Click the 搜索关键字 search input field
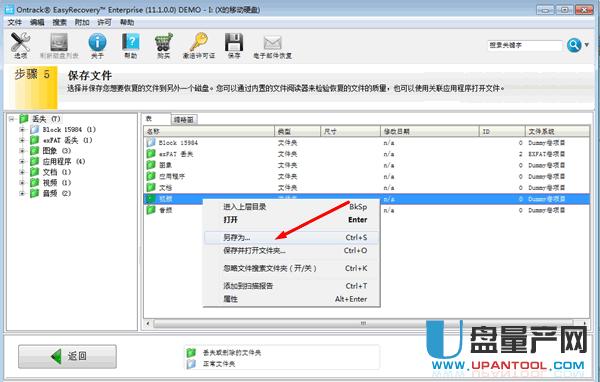This screenshot has width=600, height=382. (x=524, y=45)
